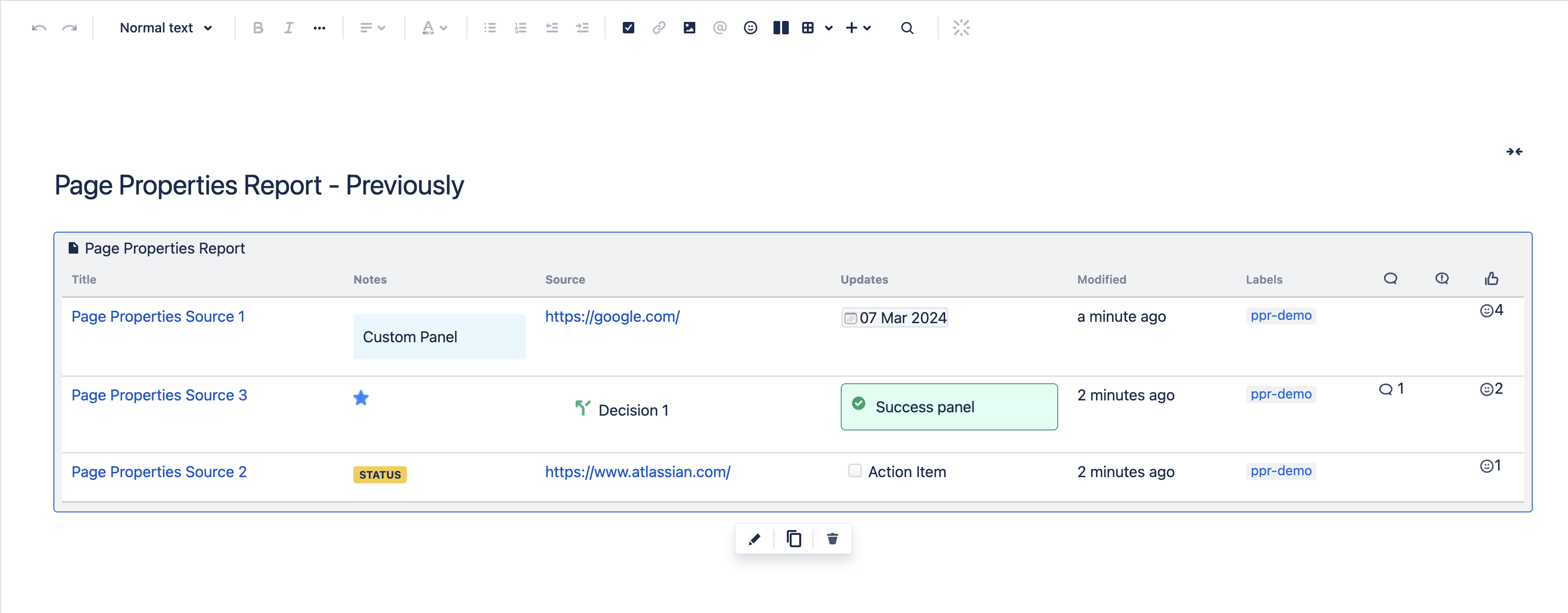Screen dimensions: 1568x613
Task: Redo the last edit
Action: (x=70, y=28)
